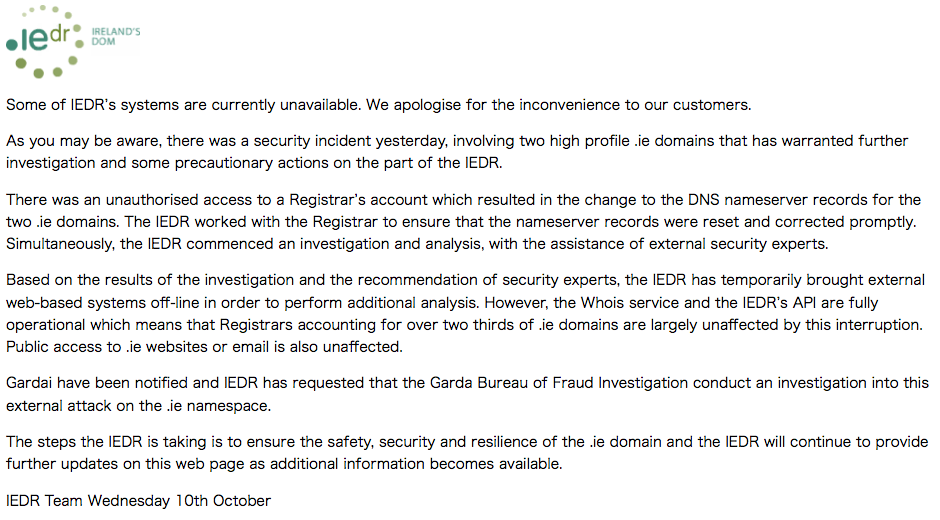Click the "dr" letters in the IEDR logo
The width and height of the screenshot is (940, 520).
coord(60,34)
